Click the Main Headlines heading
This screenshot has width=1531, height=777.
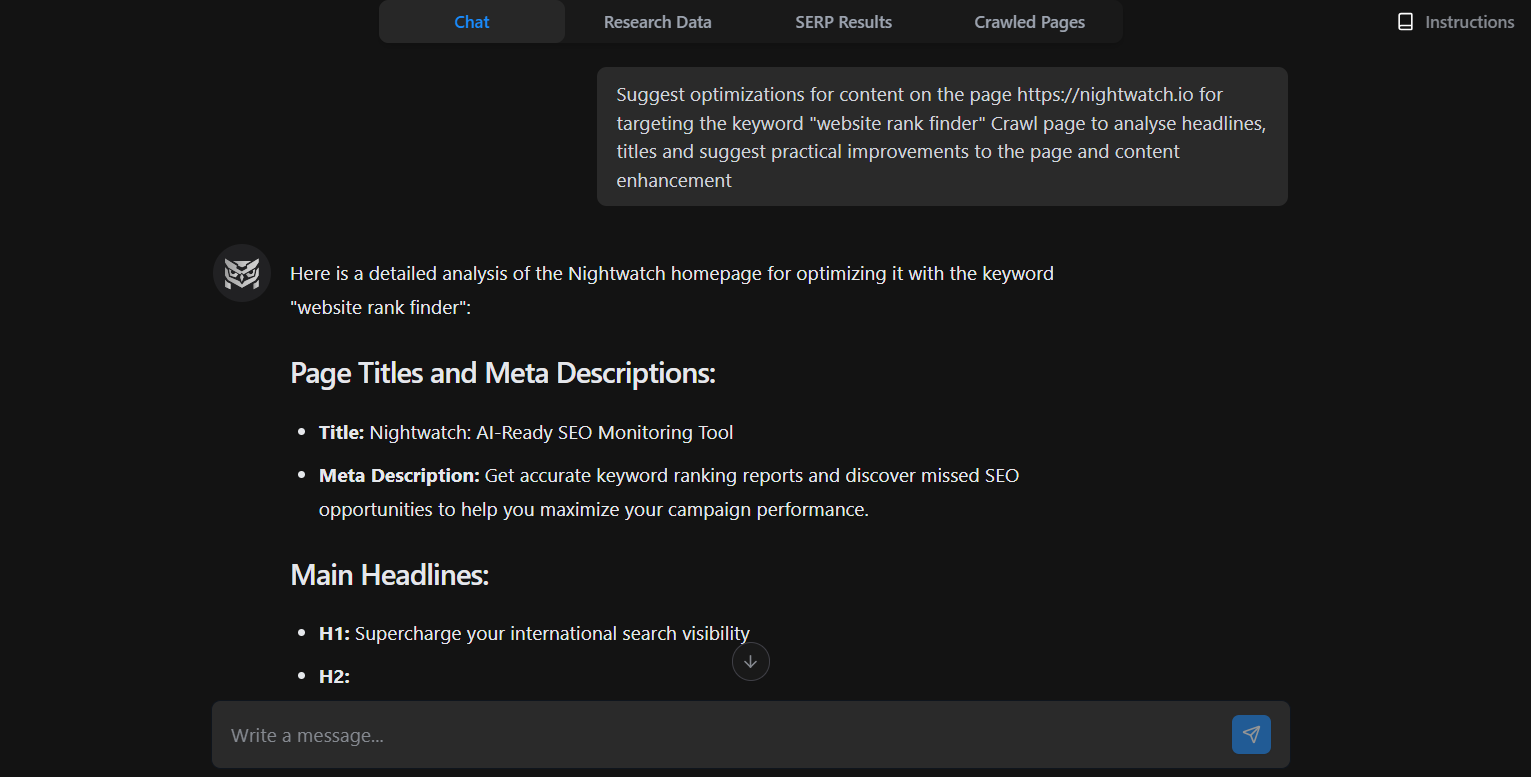pyautogui.click(x=389, y=575)
